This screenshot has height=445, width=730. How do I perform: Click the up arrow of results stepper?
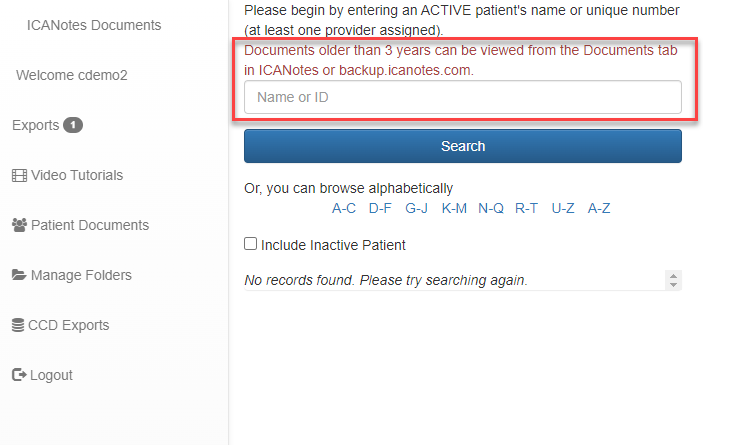[x=674, y=275]
